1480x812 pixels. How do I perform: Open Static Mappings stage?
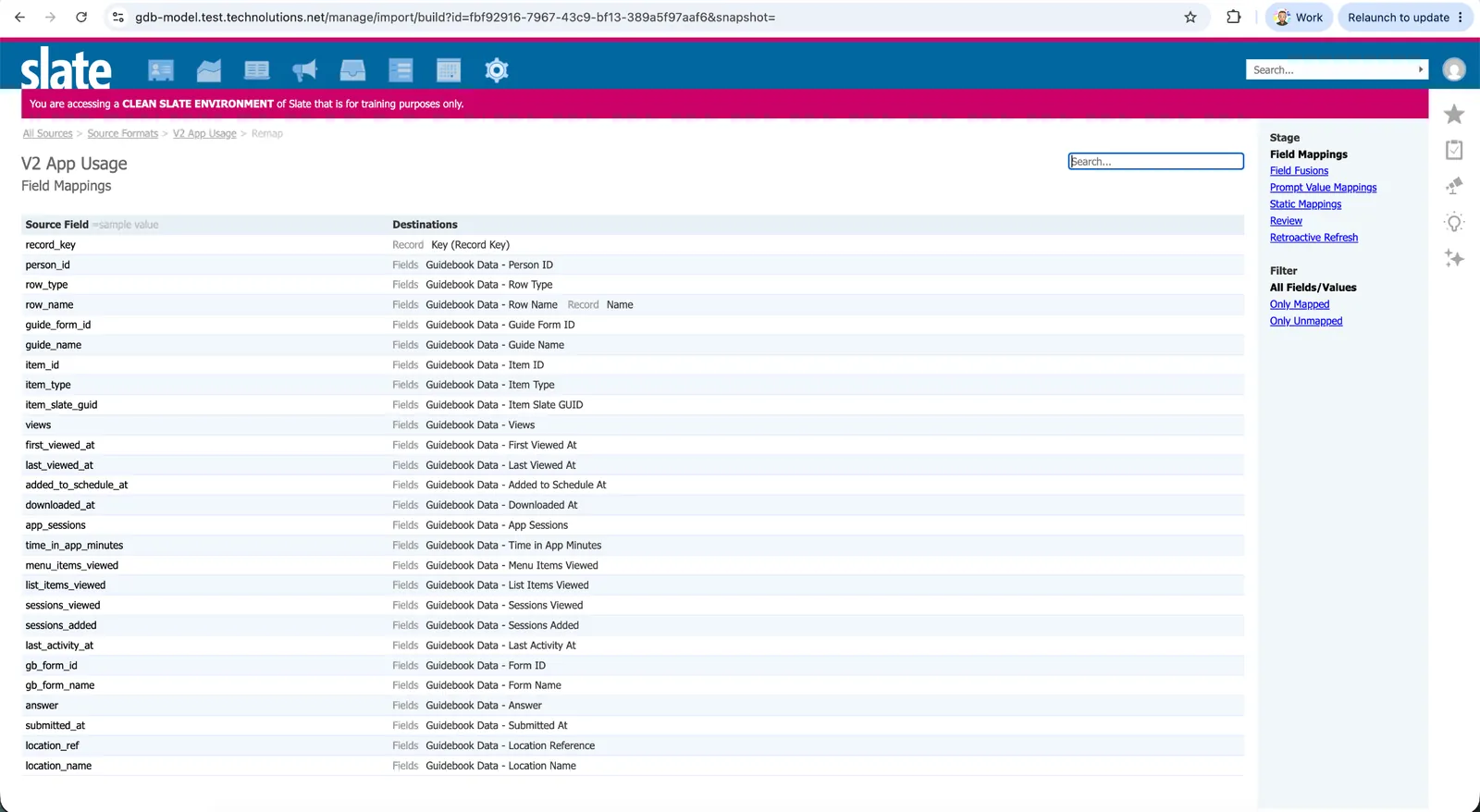coord(1305,204)
